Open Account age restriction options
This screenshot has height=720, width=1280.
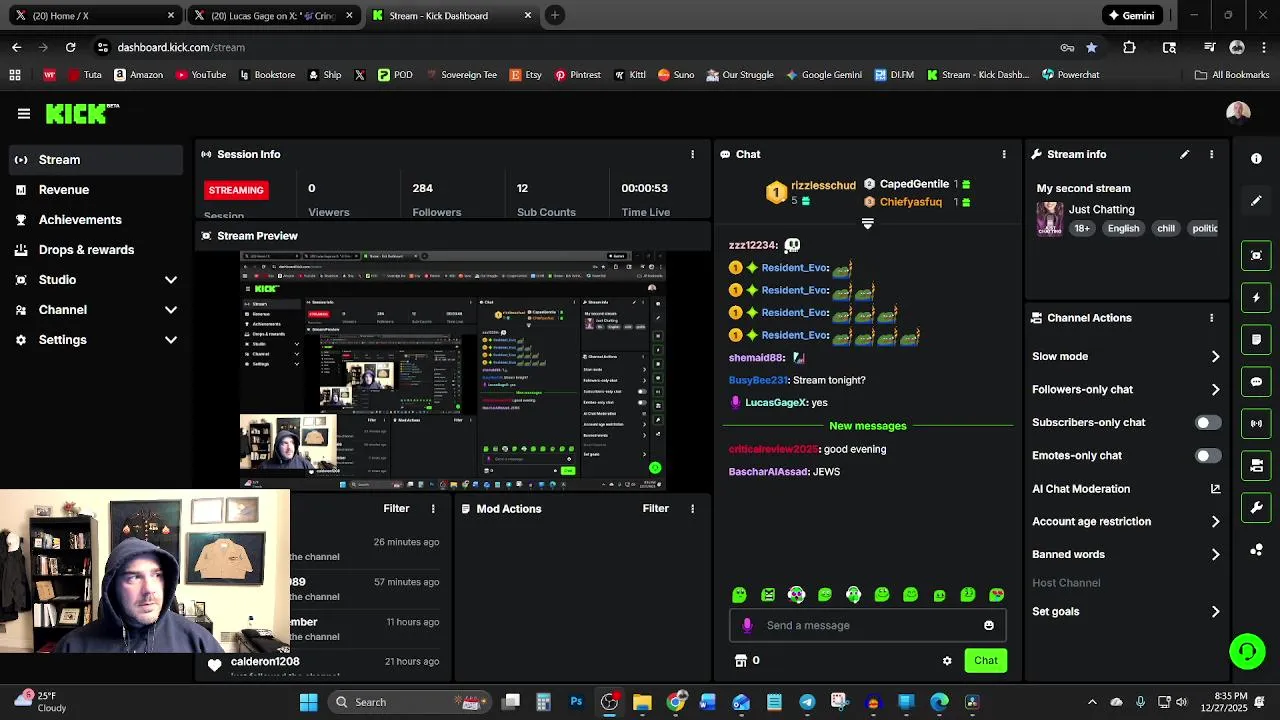(x=1126, y=522)
